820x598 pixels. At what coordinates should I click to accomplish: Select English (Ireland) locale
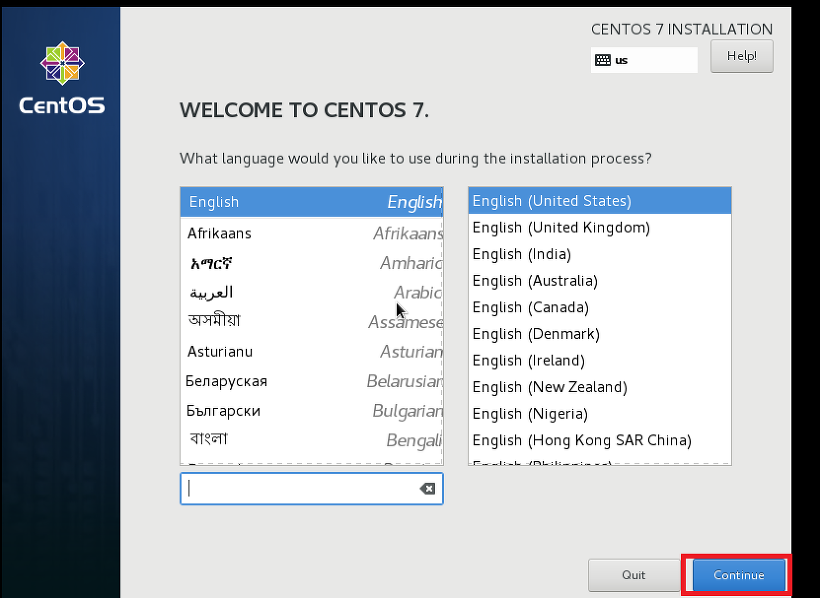(x=600, y=360)
